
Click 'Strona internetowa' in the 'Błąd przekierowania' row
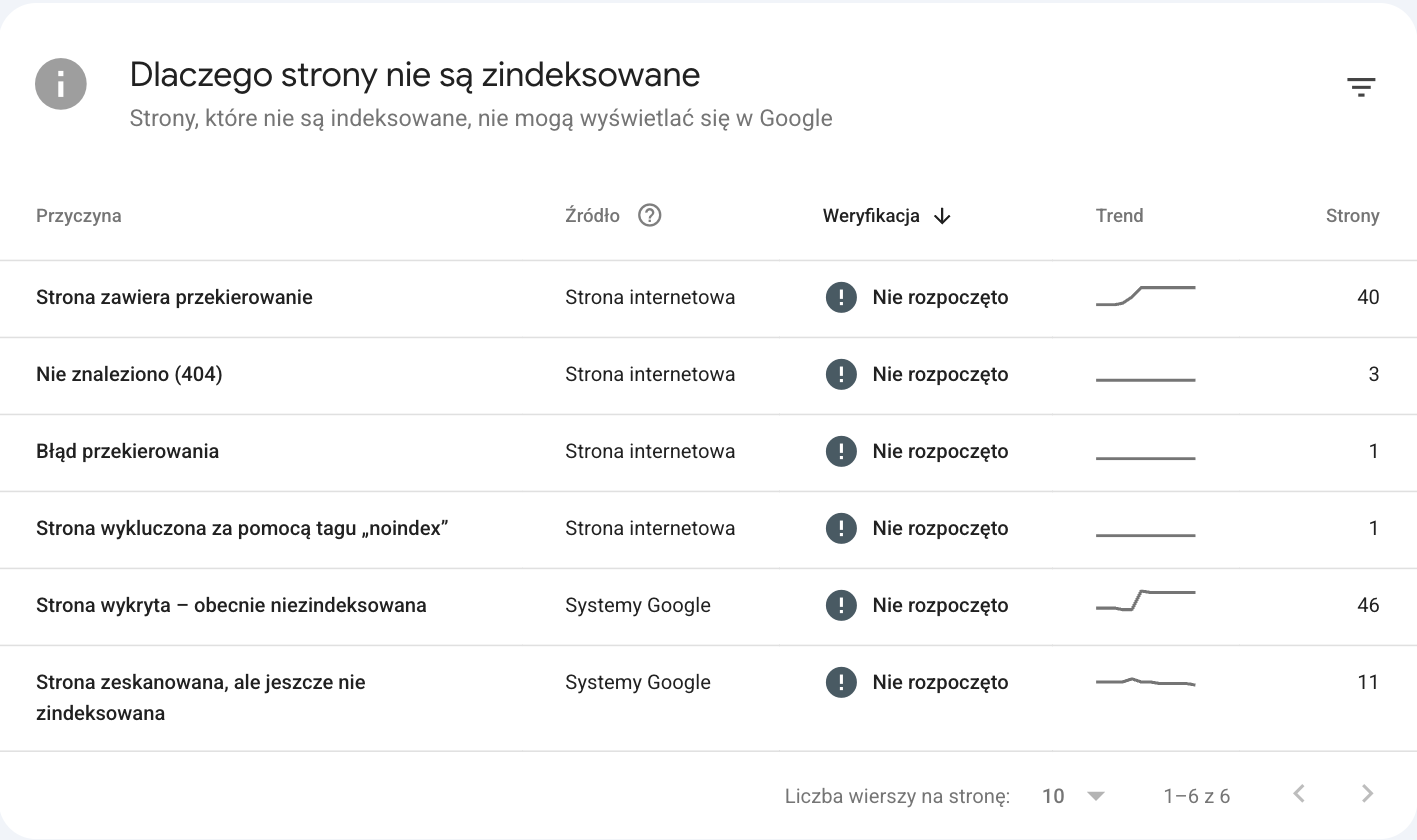click(x=650, y=451)
